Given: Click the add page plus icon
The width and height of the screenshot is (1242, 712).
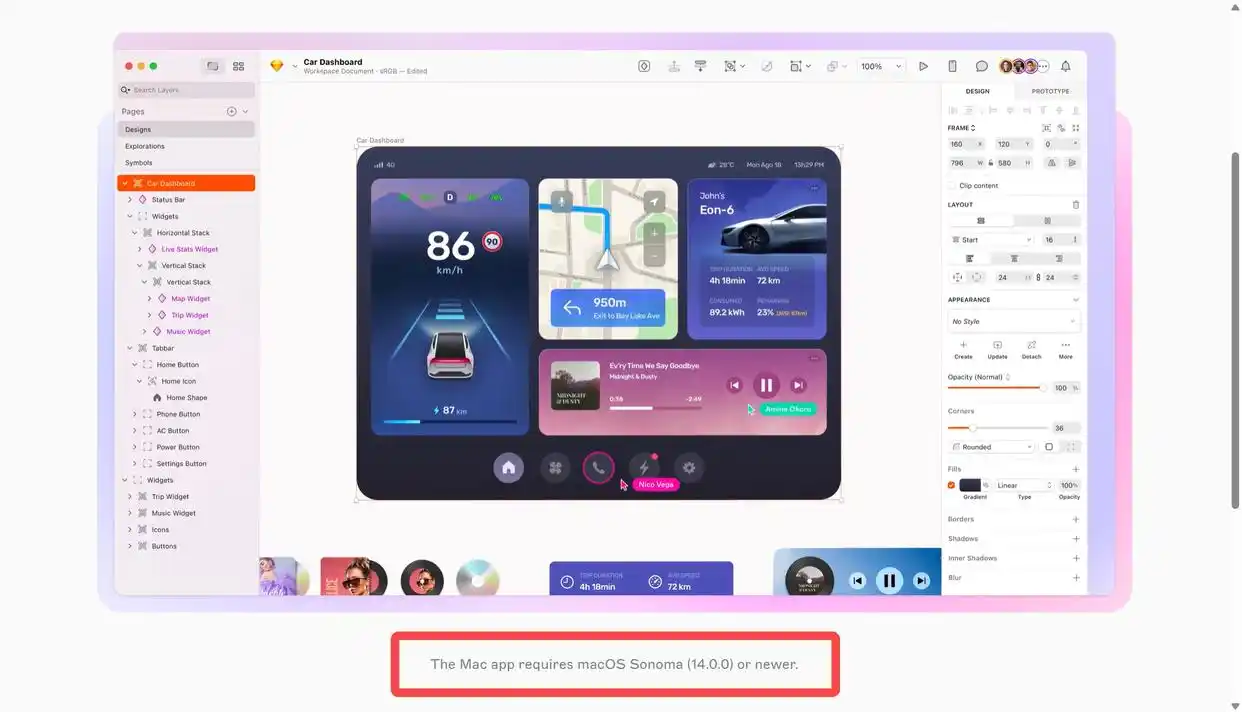Looking at the screenshot, I should coord(231,112).
